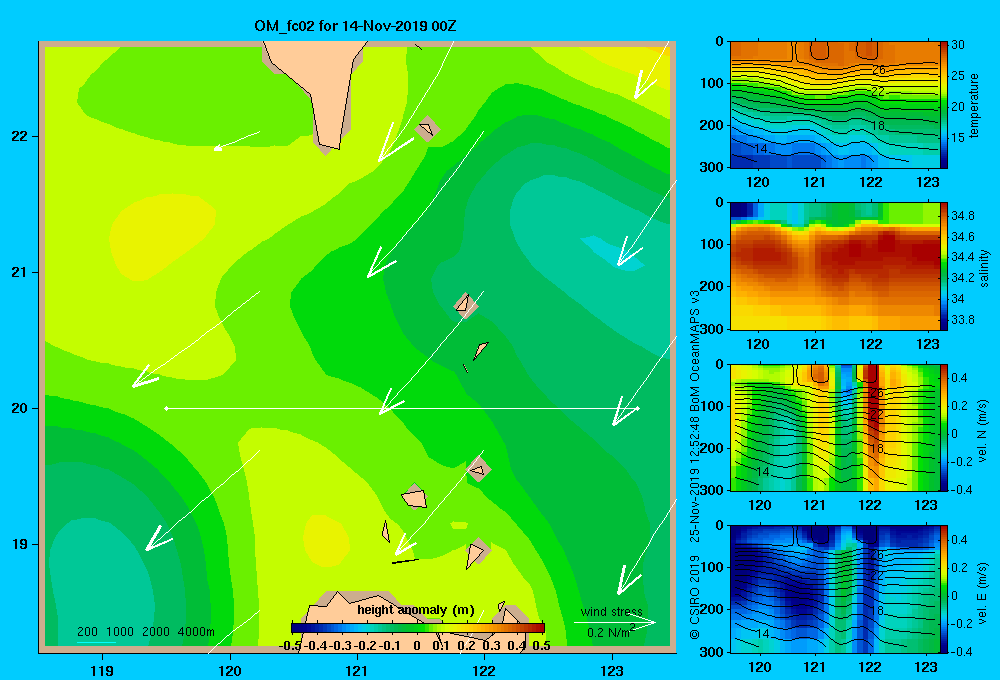Click the island near 19.3N 121.5E

[x=415, y=498]
